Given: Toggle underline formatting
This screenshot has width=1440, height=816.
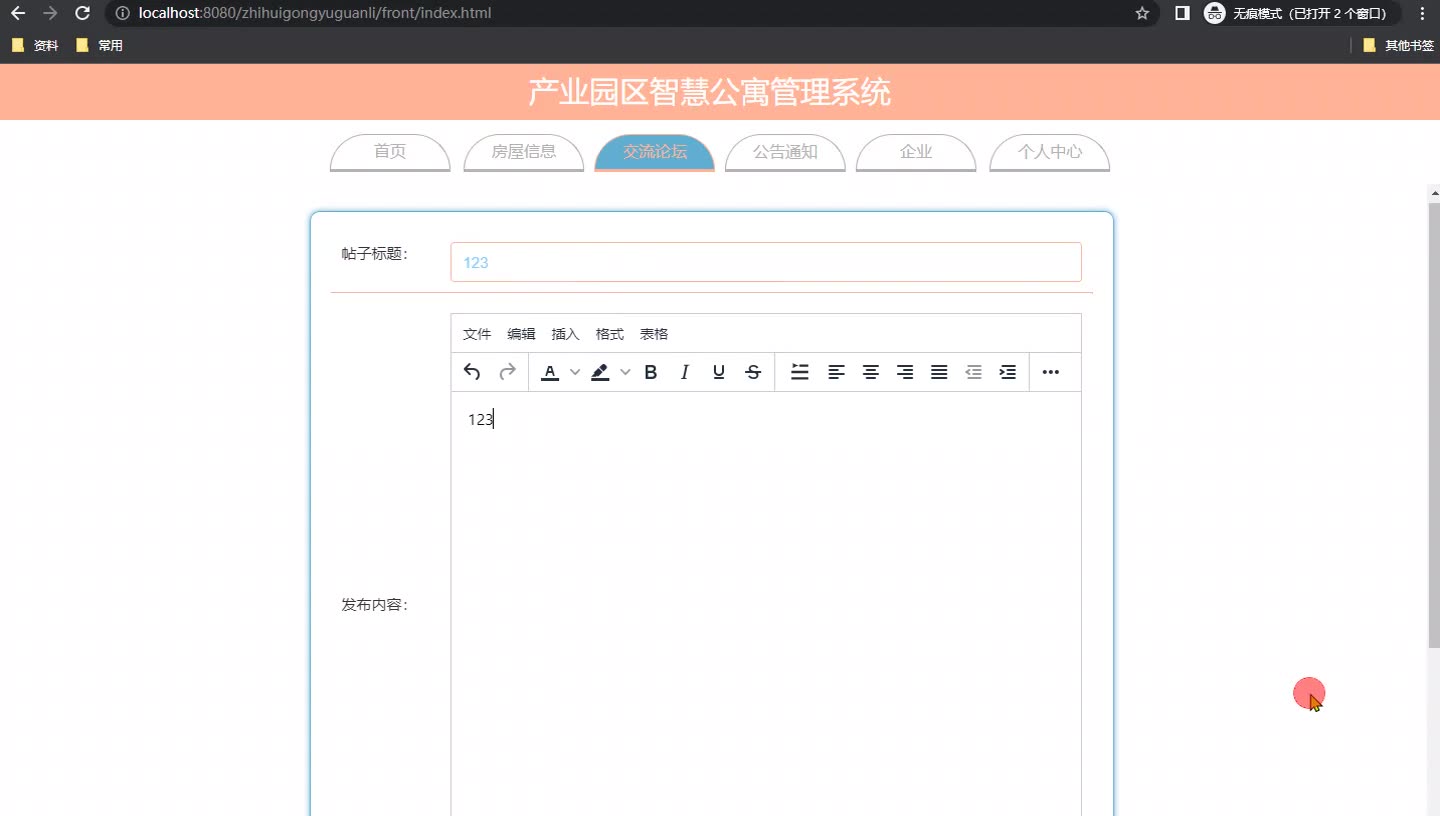Looking at the screenshot, I should coord(719,372).
